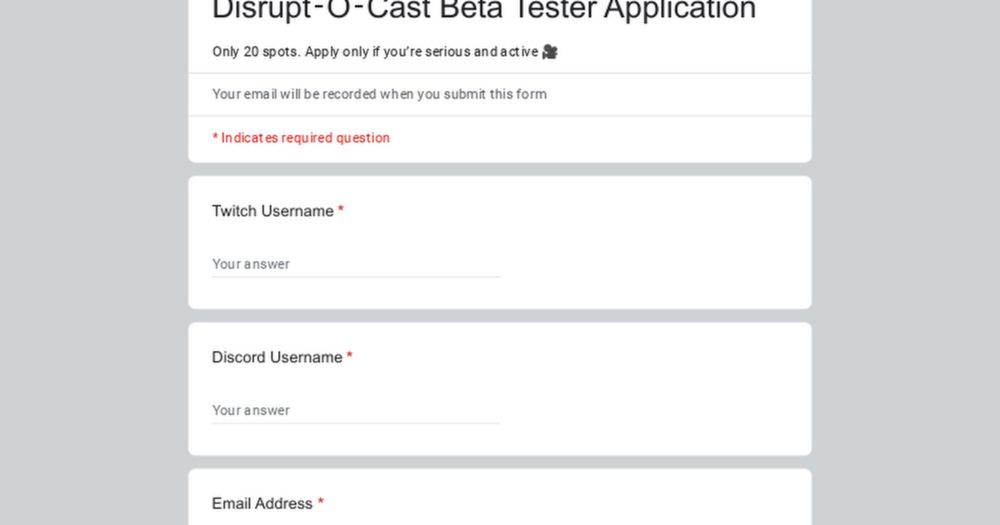Screen dimensions: 1000x525
Task: Click the Twitch Username question label
Action: click(272, 211)
